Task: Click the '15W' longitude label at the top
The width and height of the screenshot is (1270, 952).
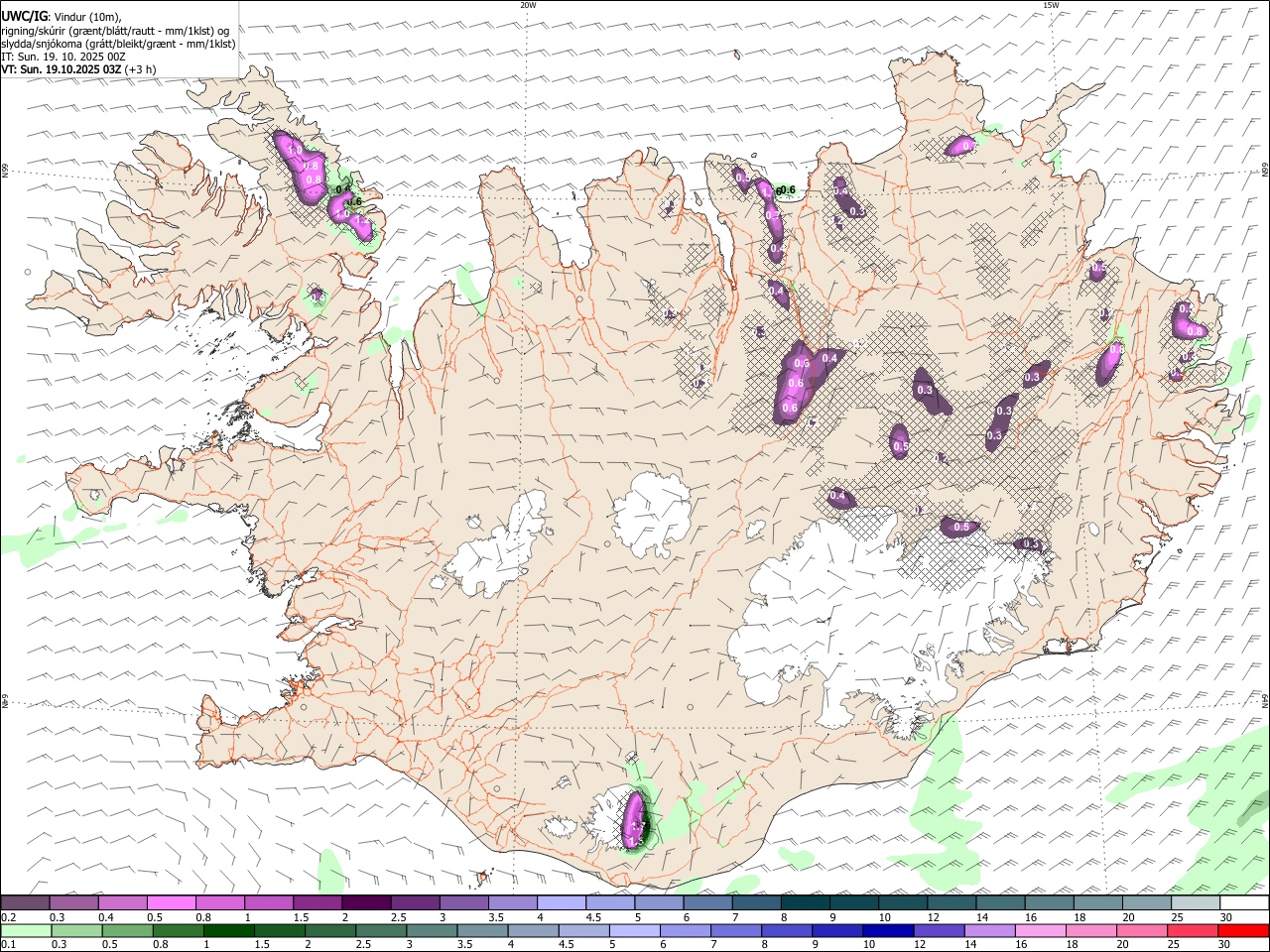Action: click(x=1051, y=5)
